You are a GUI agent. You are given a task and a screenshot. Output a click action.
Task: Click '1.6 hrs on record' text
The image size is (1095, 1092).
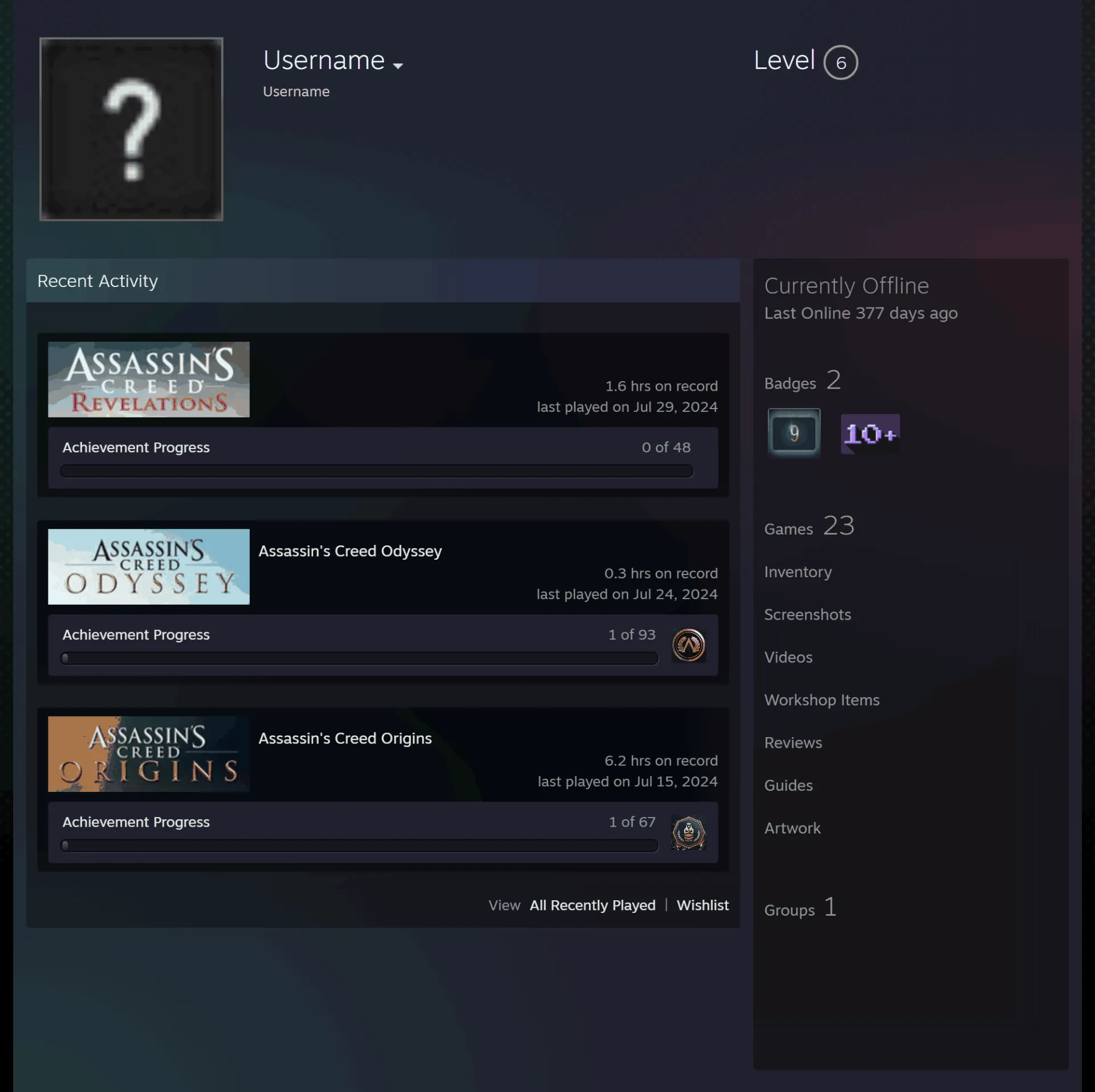click(662, 386)
